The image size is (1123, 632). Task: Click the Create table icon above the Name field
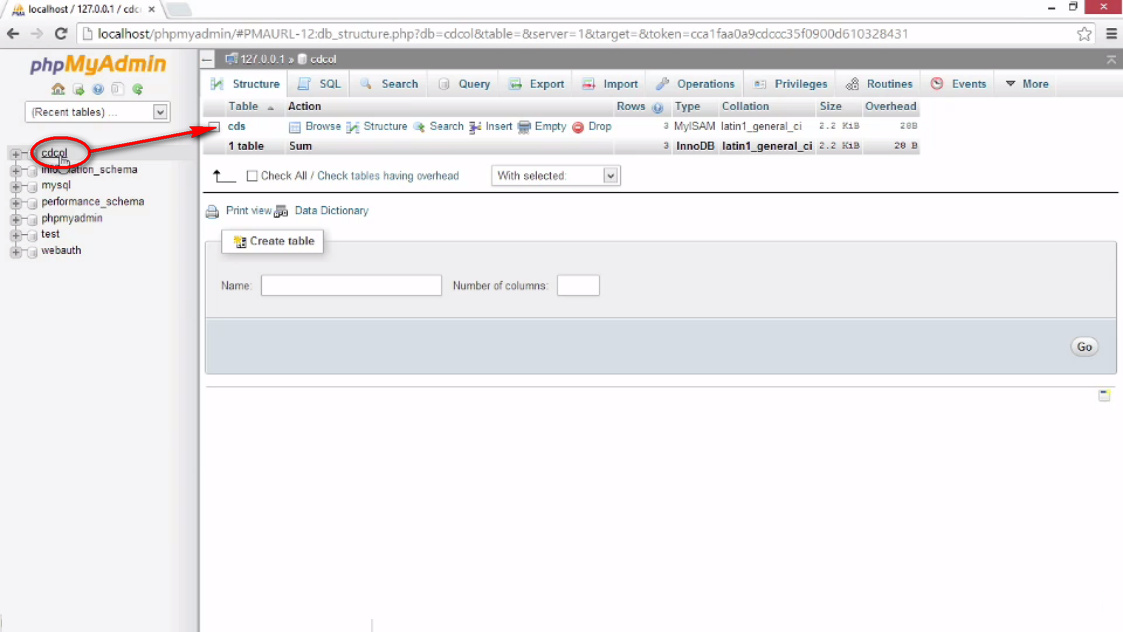[x=238, y=241]
